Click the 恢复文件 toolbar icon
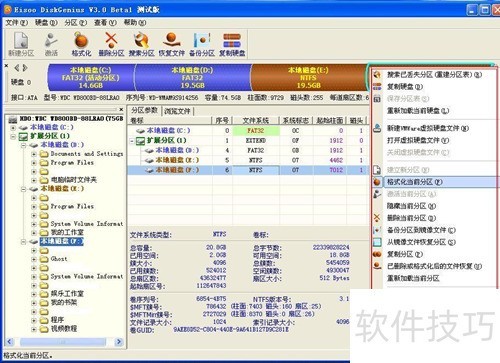Viewport: 500px width, 363px height. point(171,44)
